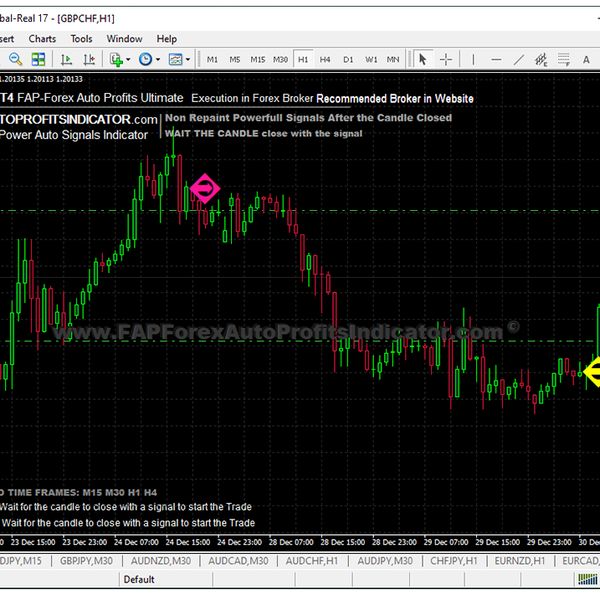Image resolution: width=600 pixels, height=600 pixels.
Task: Click the '29 Dec 23:00' time axis label
Action: 549,542
